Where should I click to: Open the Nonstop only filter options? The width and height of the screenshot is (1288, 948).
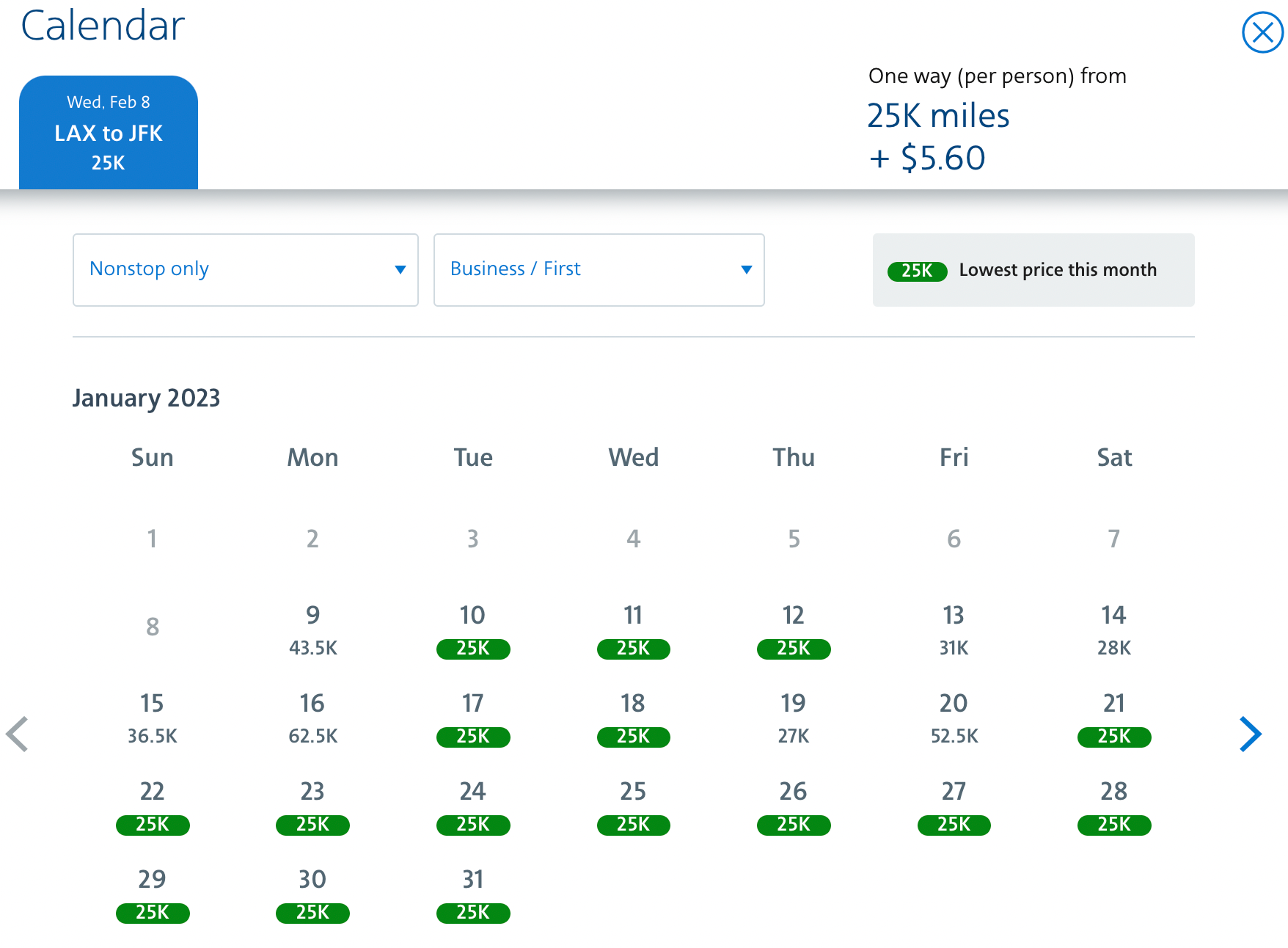[246, 270]
